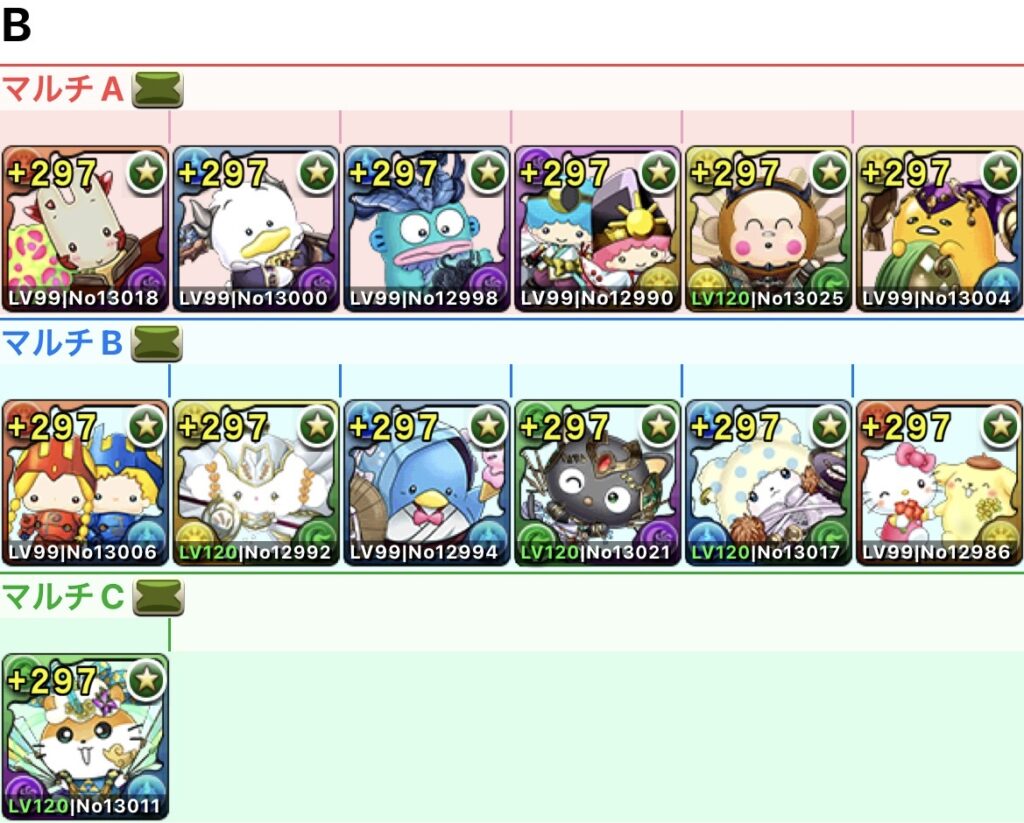Open white bunny monster No12992

pos(256,483)
